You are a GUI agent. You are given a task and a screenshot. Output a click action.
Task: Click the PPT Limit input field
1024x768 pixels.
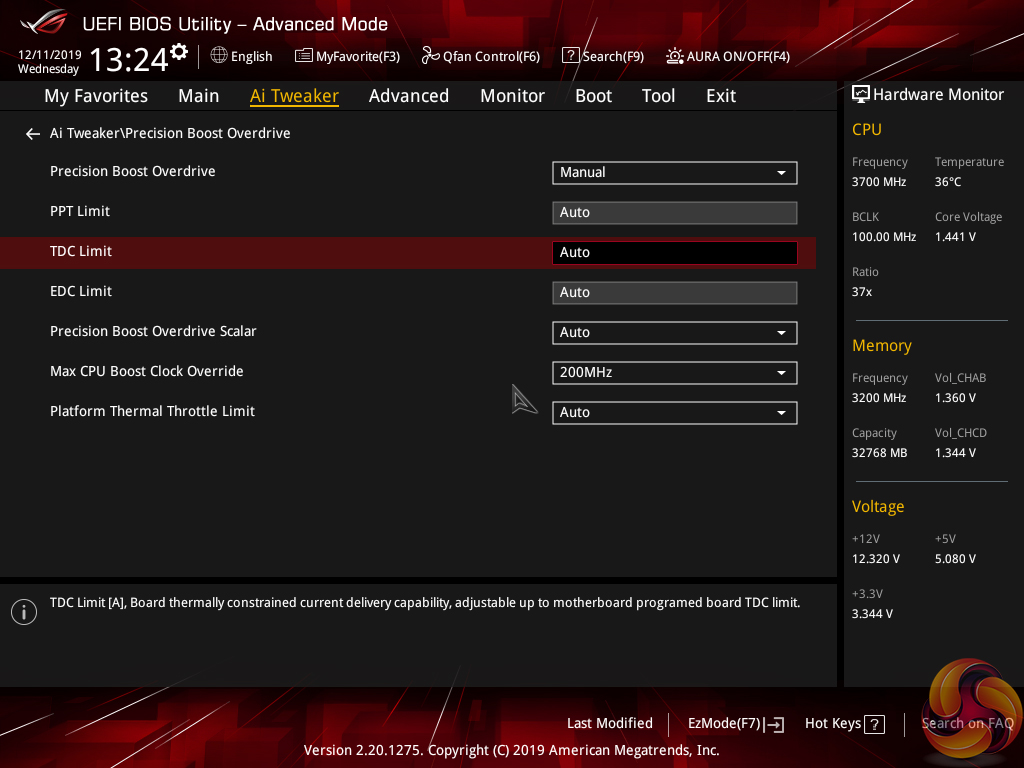point(674,213)
